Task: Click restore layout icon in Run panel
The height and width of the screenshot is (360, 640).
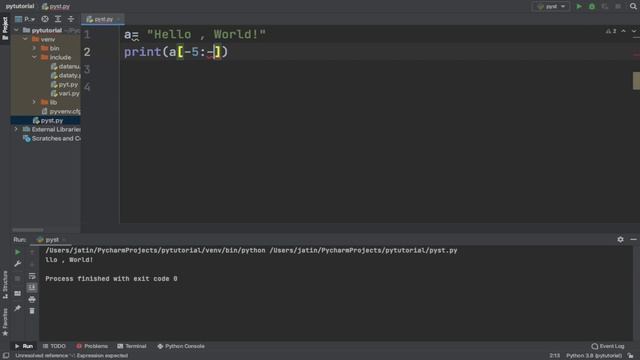Action: [x=18, y=293]
